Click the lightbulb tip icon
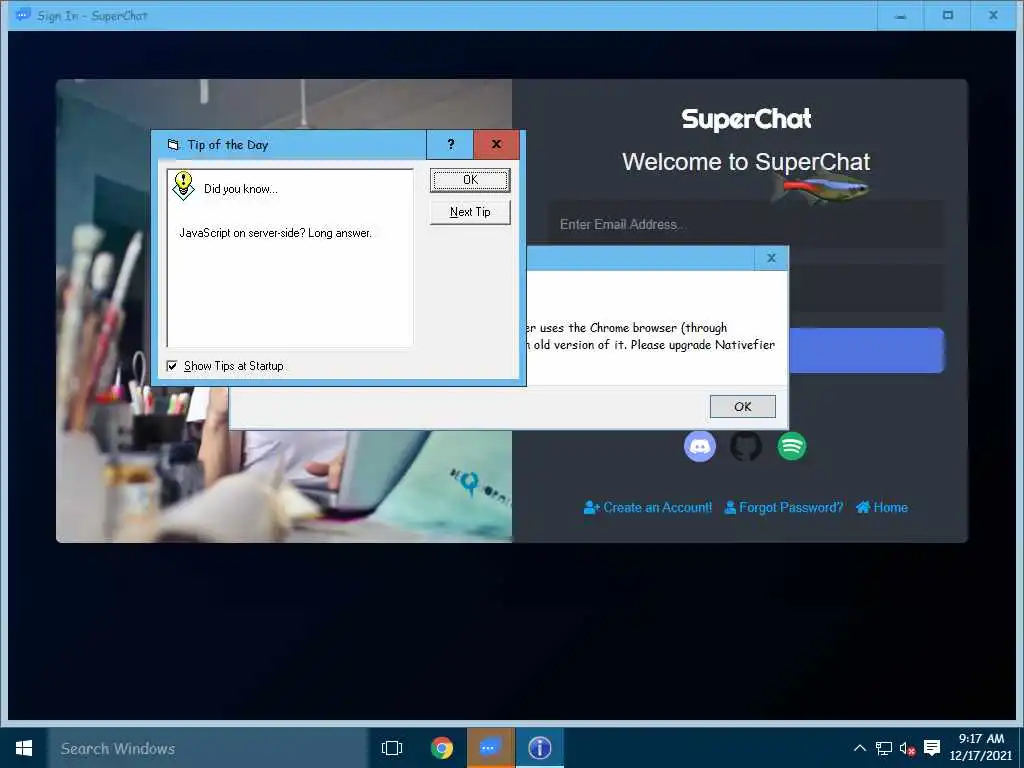Image resolution: width=1024 pixels, height=768 pixels. coord(184,186)
